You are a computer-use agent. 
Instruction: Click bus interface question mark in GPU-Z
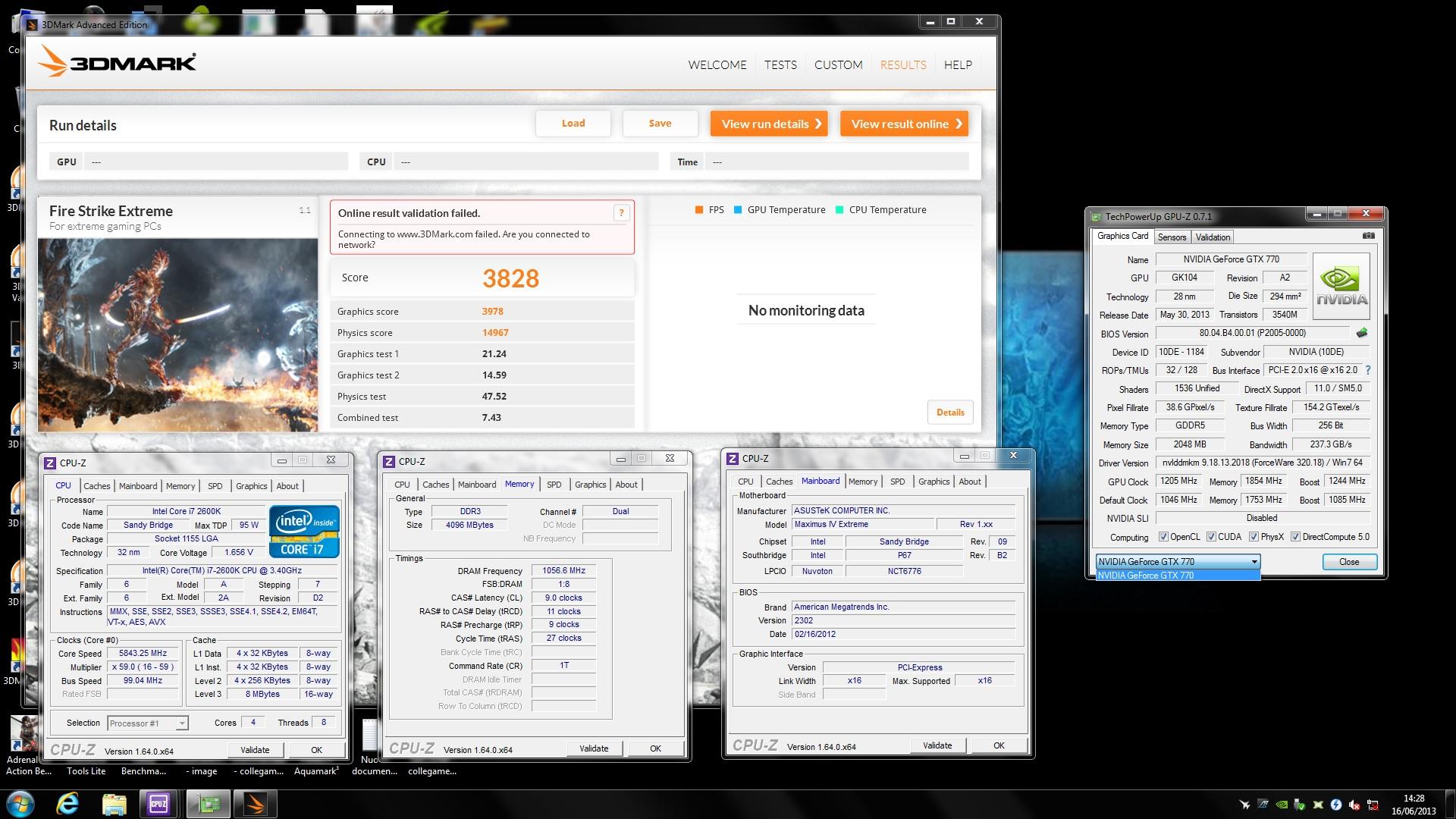(1368, 370)
